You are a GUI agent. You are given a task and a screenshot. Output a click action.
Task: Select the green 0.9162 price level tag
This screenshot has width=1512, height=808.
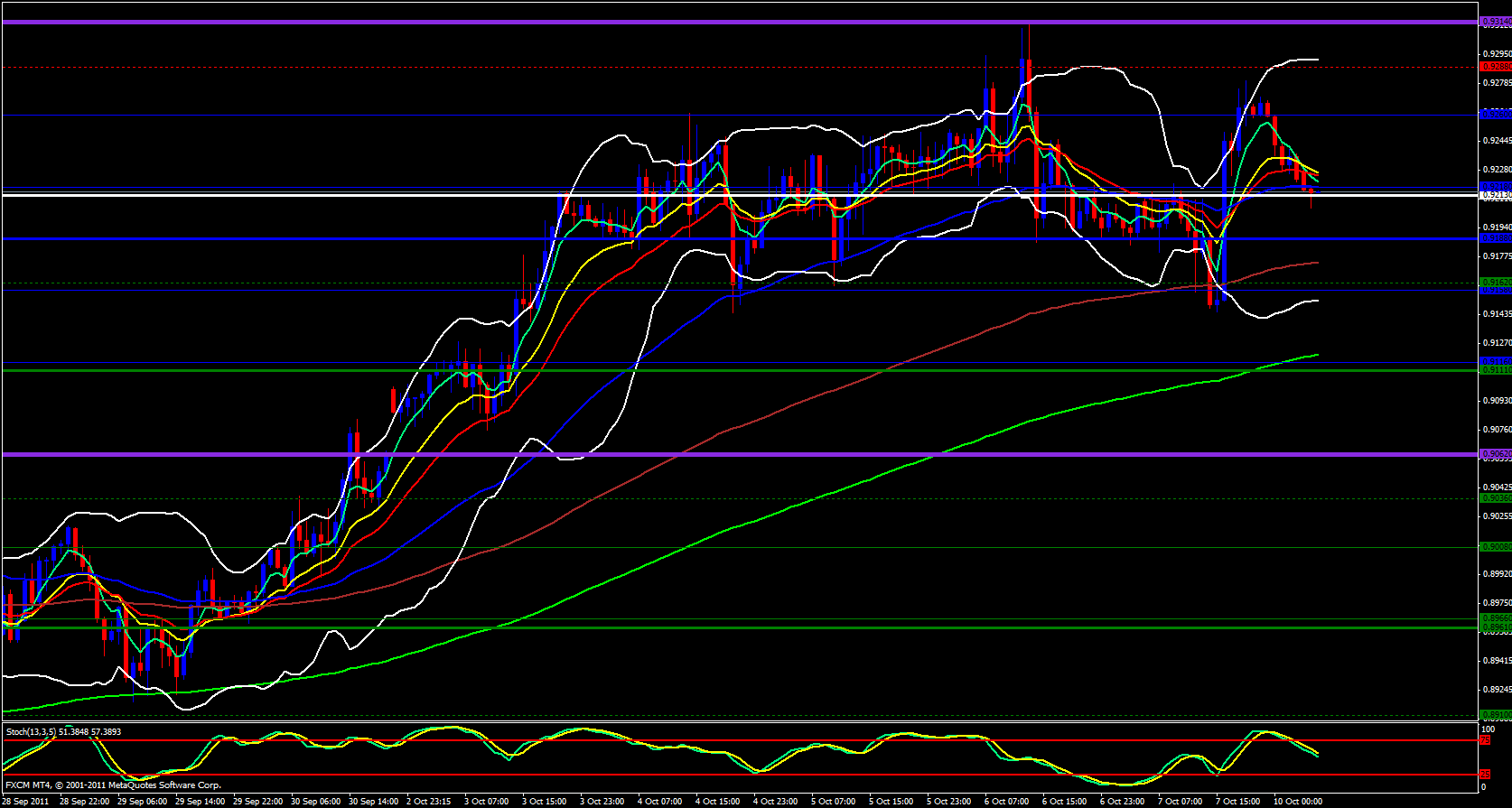1495,283
